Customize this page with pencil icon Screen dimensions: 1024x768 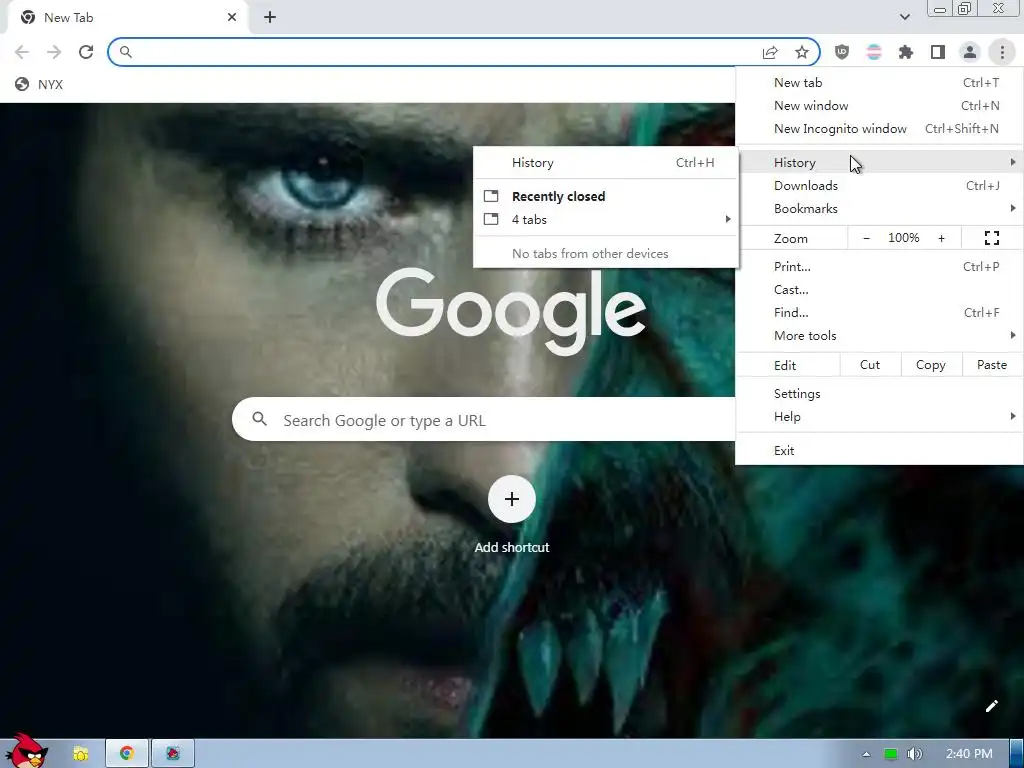pos(991,706)
